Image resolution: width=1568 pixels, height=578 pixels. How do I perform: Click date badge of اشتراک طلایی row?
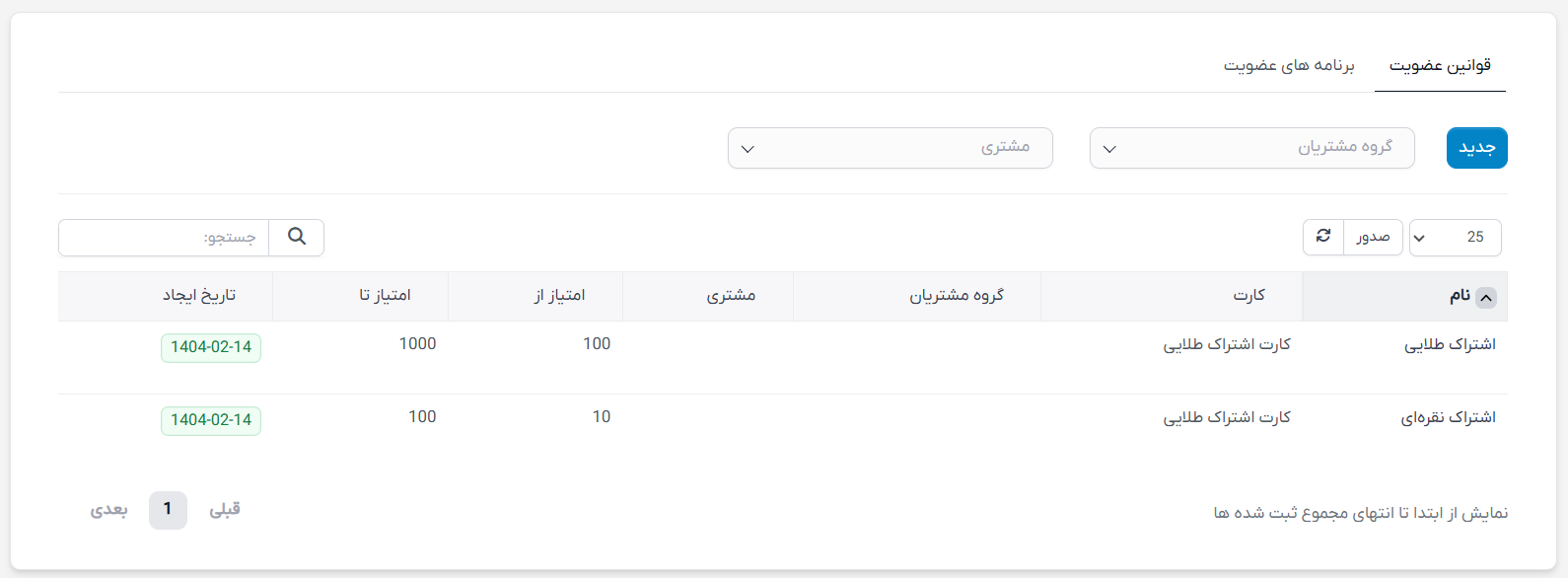pyautogui.click(x=211, y=347)
